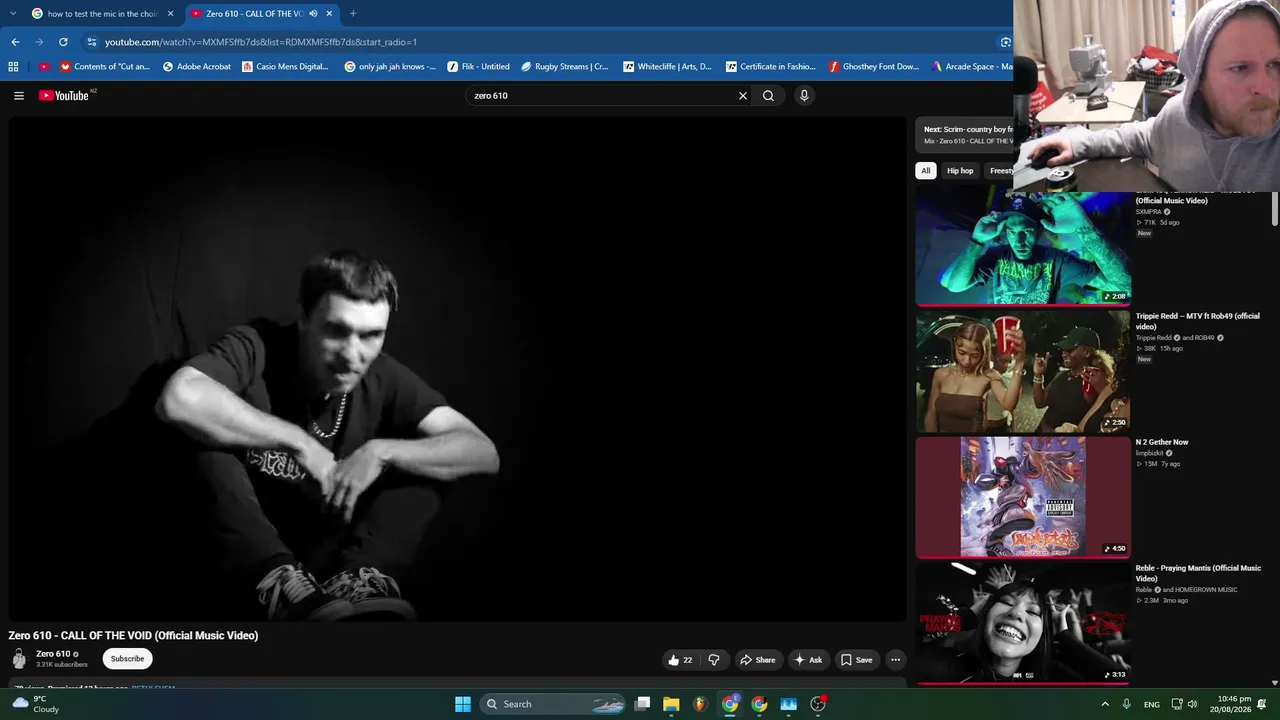Screen dimensions: 1280x720
Task: Open the Arcade Space bookmark
Action: coord(971,67)
